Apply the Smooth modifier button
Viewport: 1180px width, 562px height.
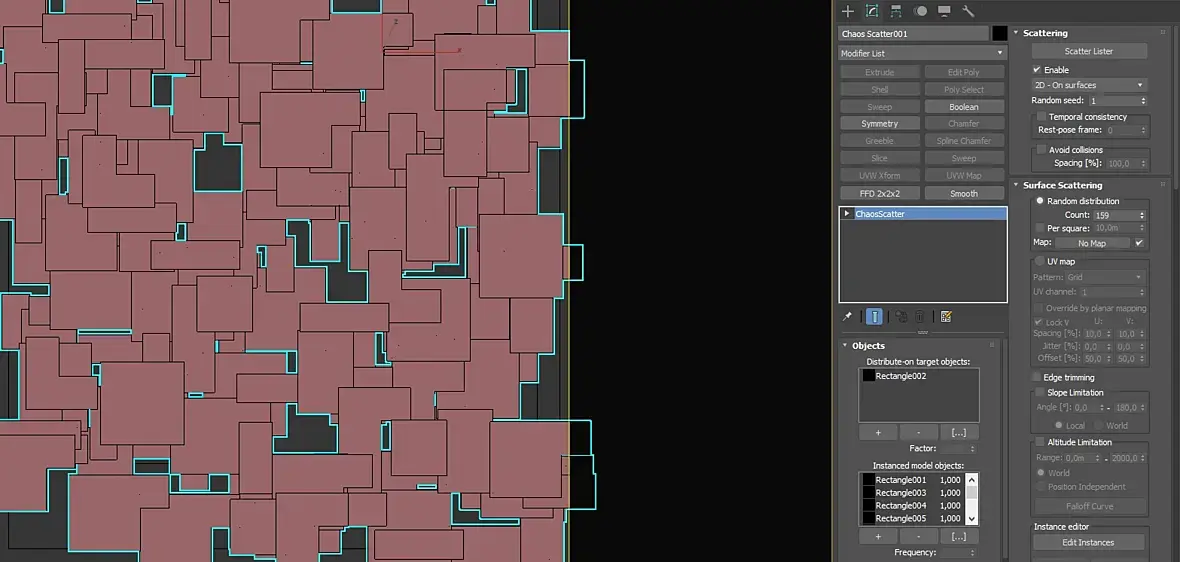(x=963, y=193)
